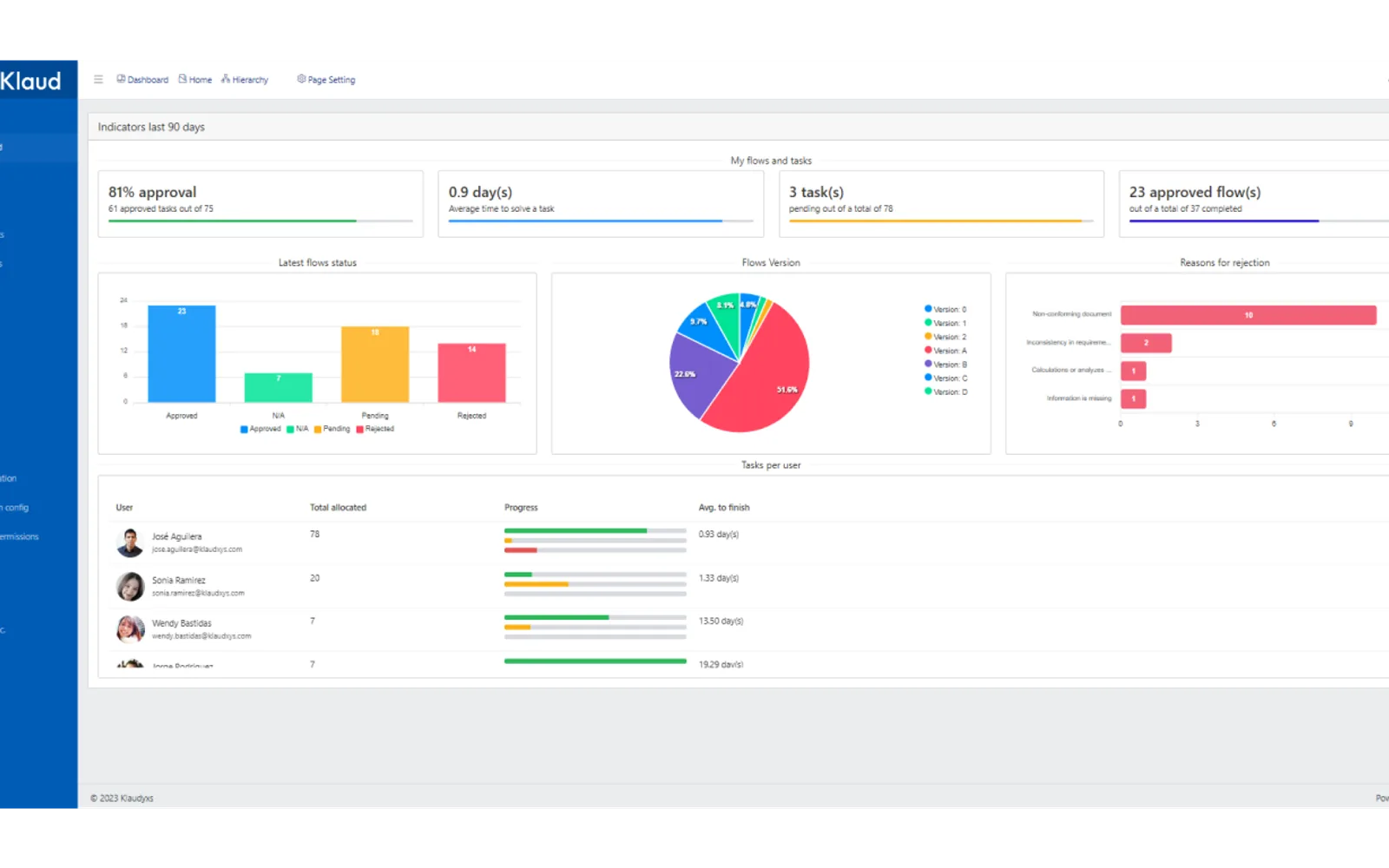Toggle Version: D in pie legend
The height and width of the screenshot is (868, 1389).
click(945, 392)
